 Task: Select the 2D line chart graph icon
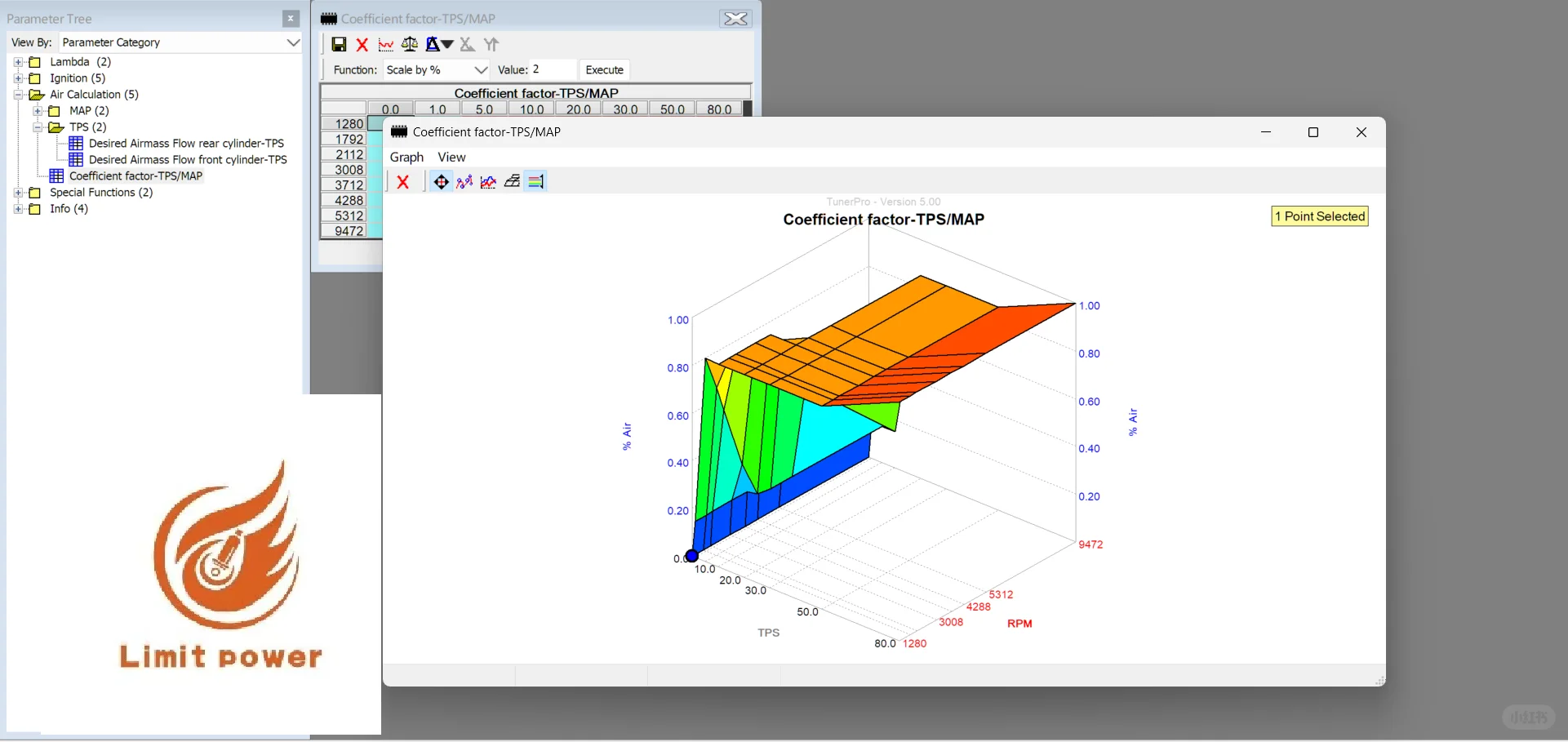coord(488,182)
